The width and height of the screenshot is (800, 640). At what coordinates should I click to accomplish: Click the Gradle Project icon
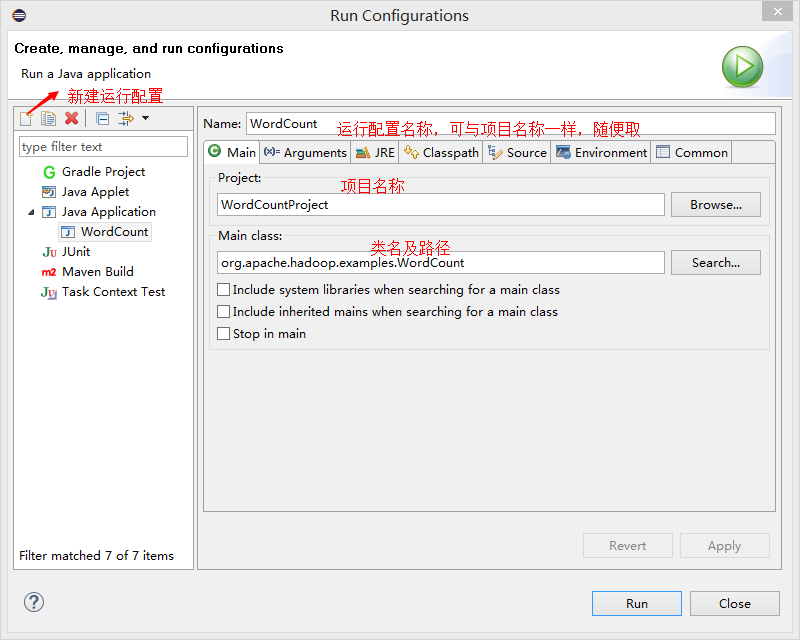49,172
